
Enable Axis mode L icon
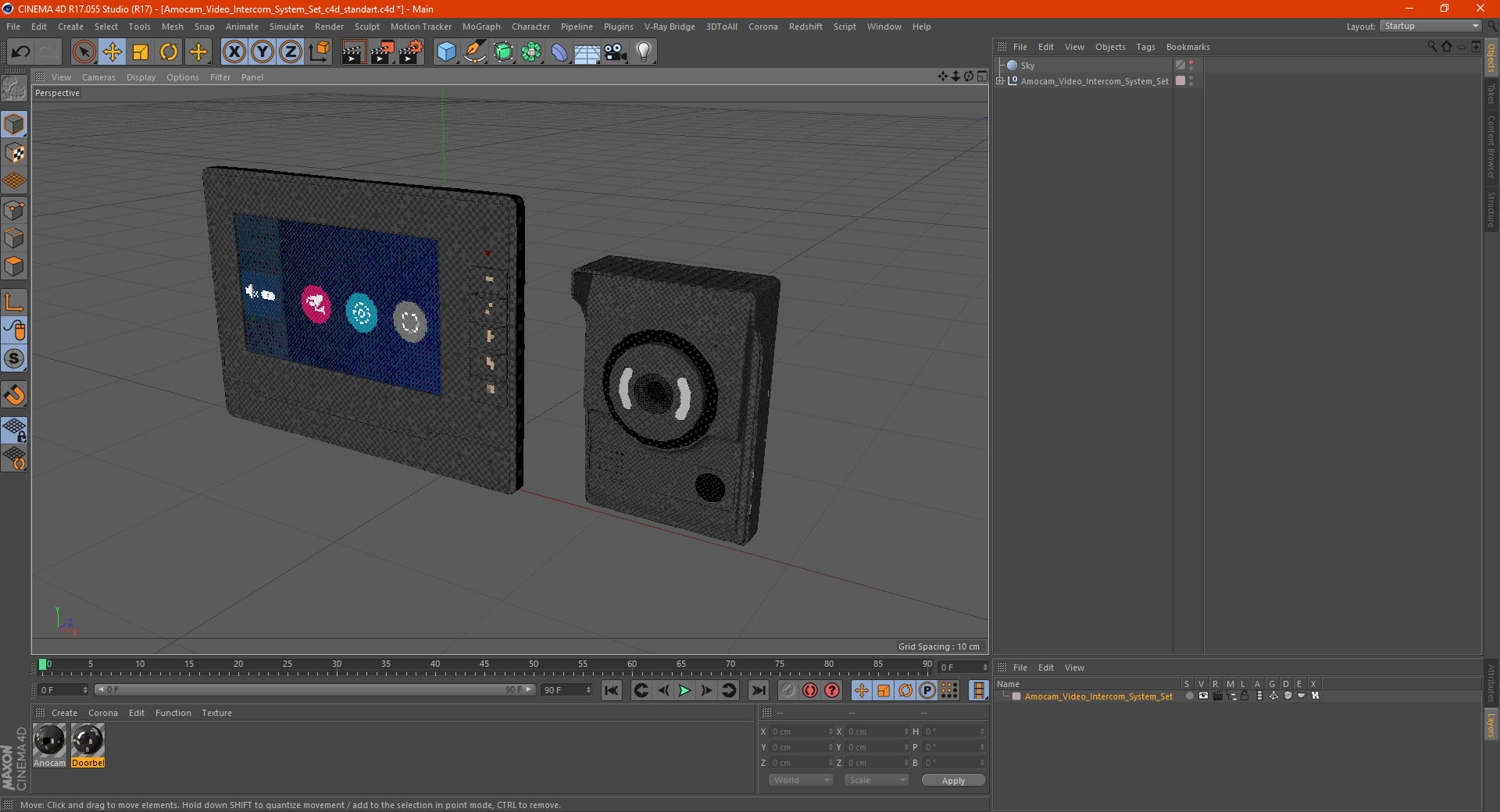pyautogui.click(x=14, y=302)
